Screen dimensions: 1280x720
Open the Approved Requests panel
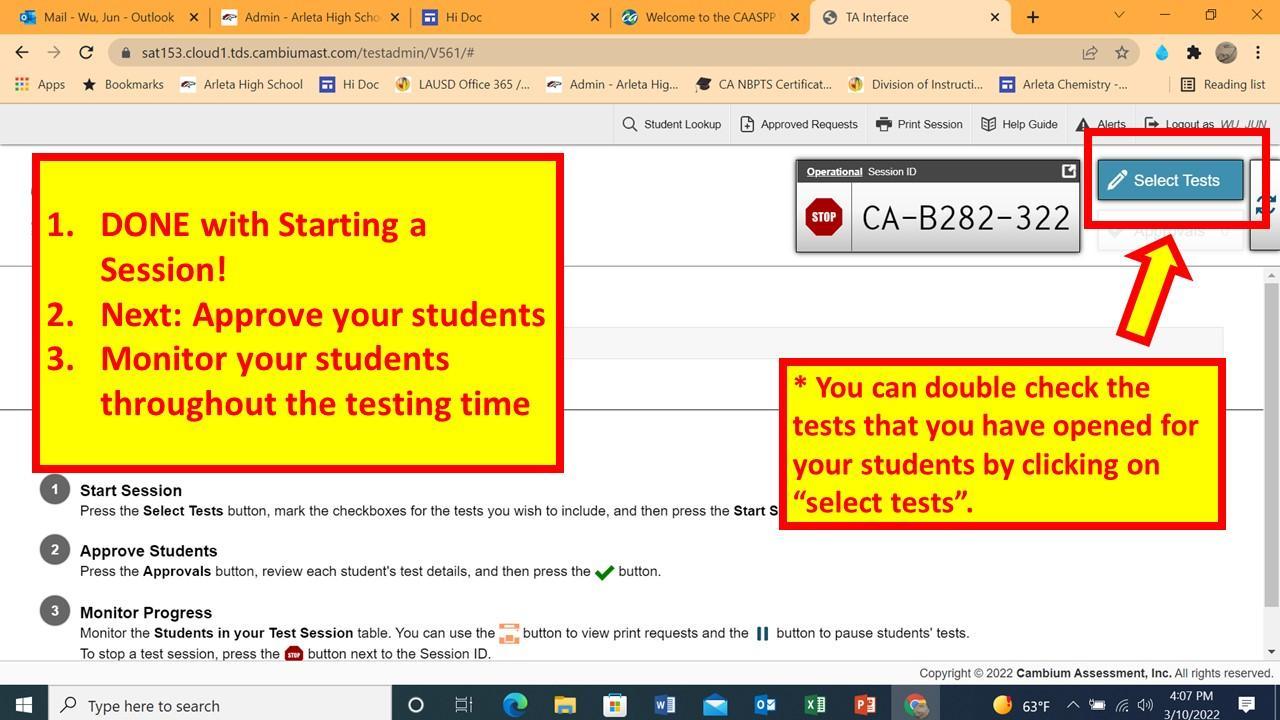pyautogui.click(x=799, y=124)
